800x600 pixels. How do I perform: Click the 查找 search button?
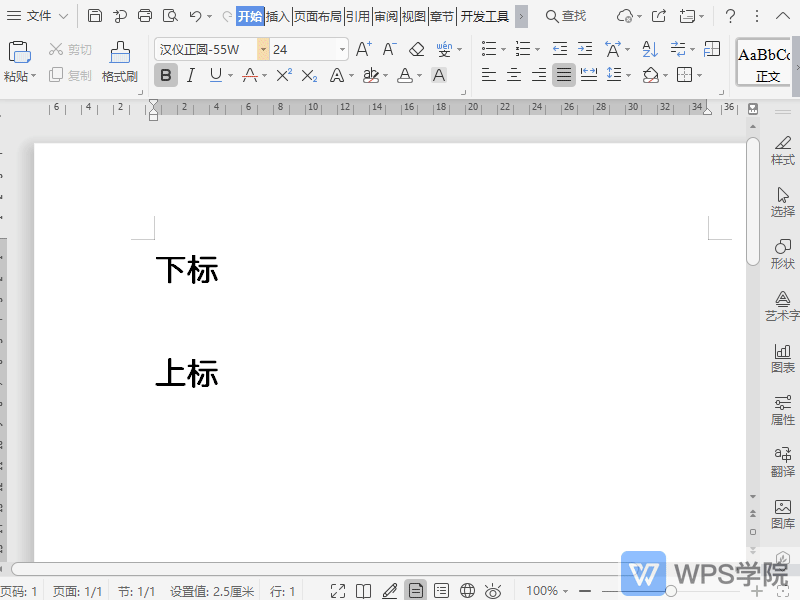pyautogui.click(x=565, y=16)
